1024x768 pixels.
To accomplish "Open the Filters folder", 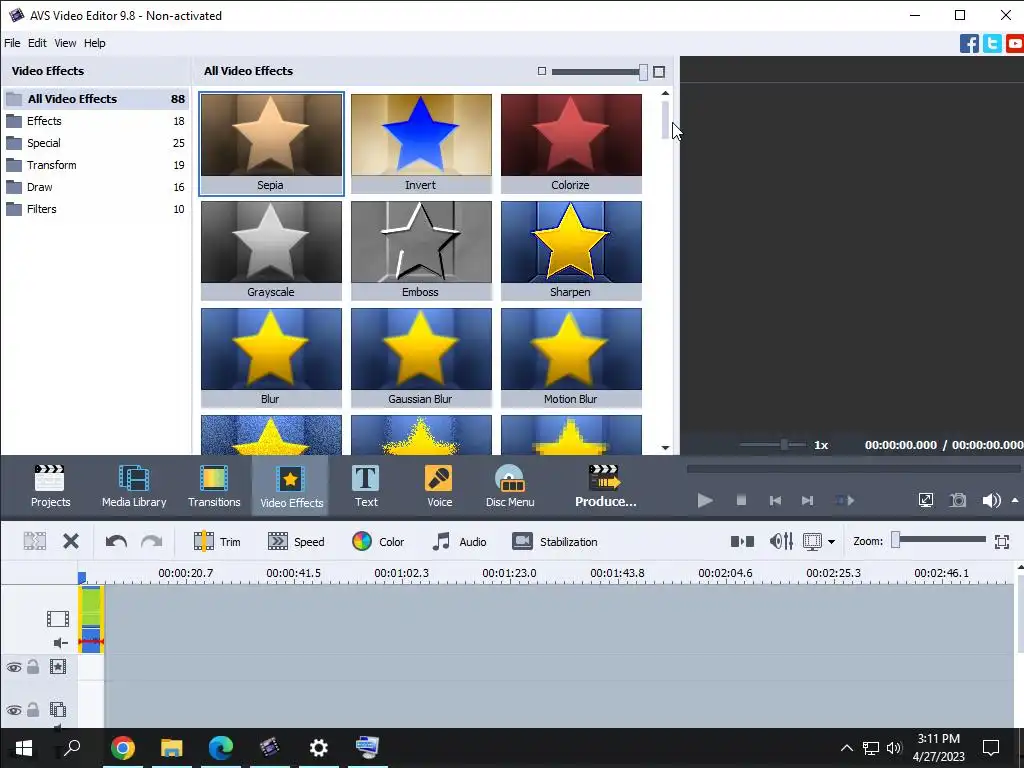I will pos(95,209).
